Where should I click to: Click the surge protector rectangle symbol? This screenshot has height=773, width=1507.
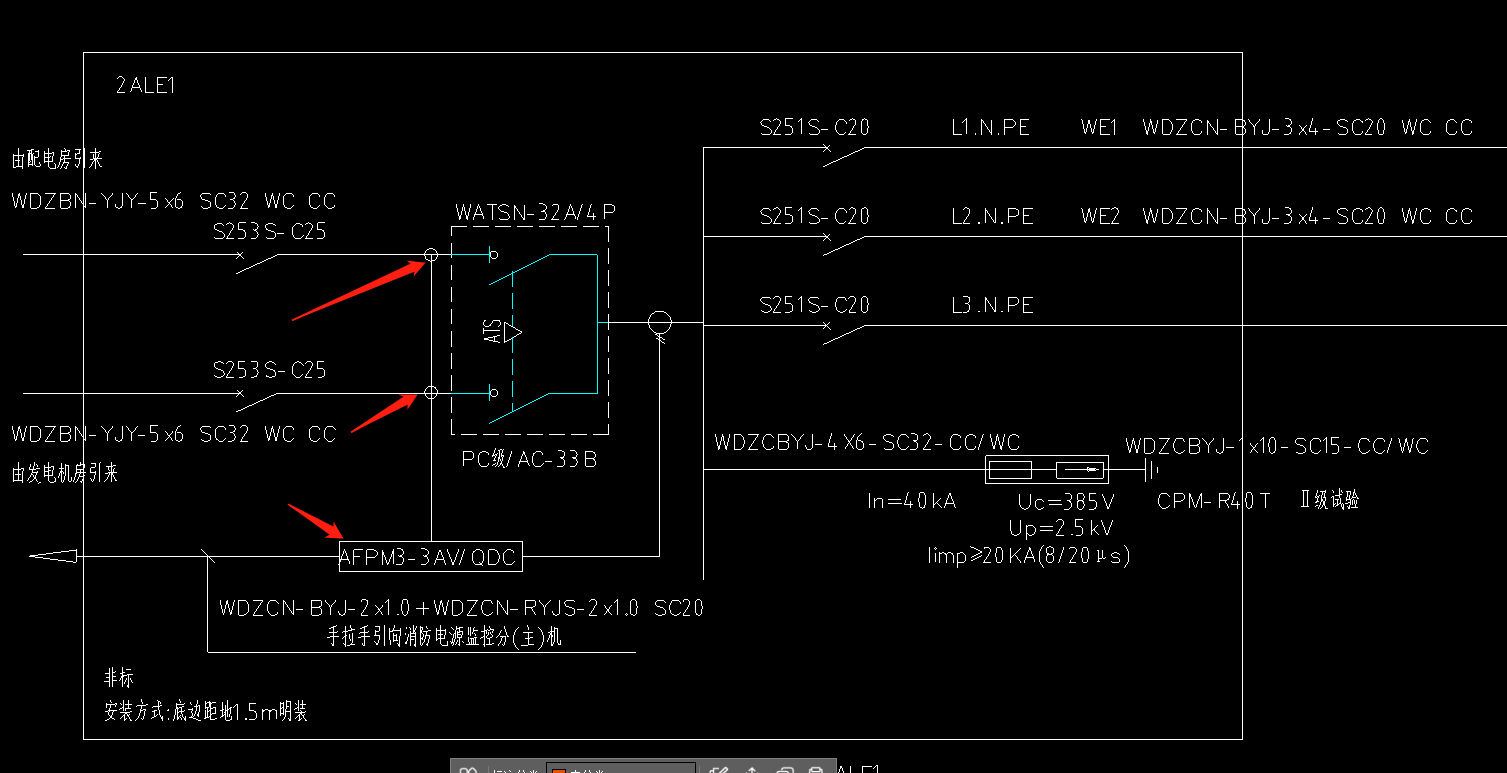(x=1047, y=470)
